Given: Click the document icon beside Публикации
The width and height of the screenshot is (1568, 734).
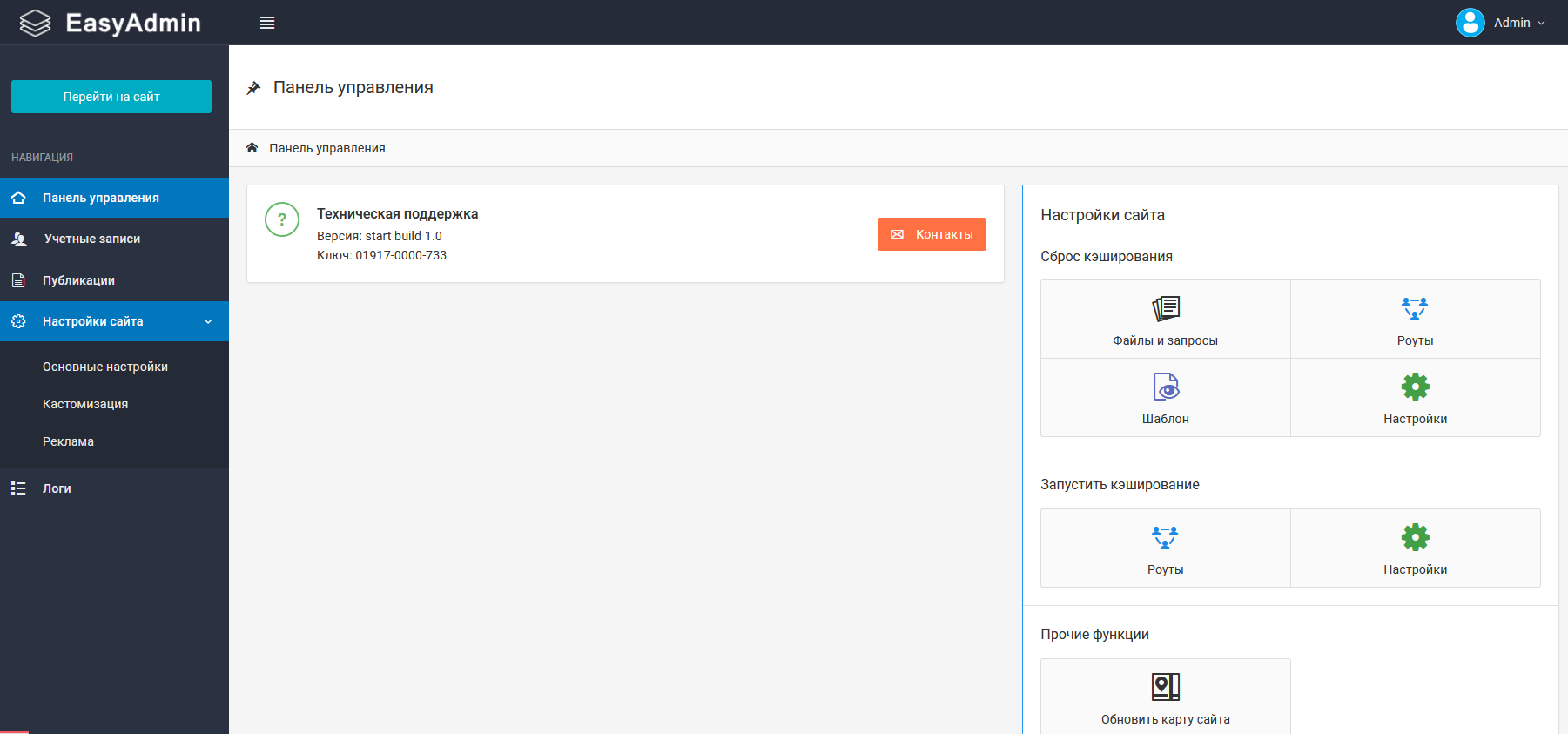Looking at the screenshot, I should 18,280.
